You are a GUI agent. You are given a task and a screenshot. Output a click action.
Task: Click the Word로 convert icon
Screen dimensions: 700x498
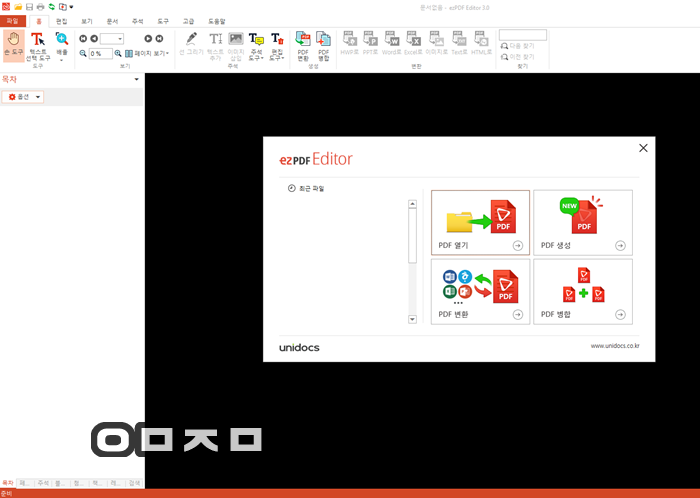click(392, 44)
